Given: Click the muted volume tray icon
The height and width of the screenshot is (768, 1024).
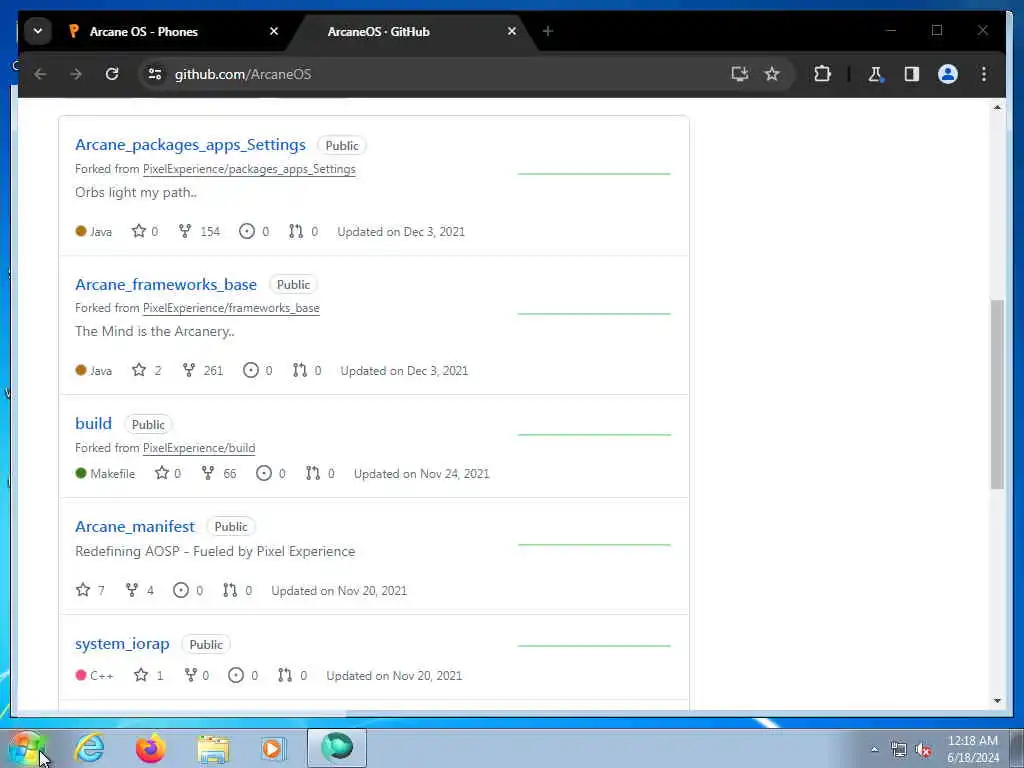Looking at the screenshot, I should click(x=923, y=750).
